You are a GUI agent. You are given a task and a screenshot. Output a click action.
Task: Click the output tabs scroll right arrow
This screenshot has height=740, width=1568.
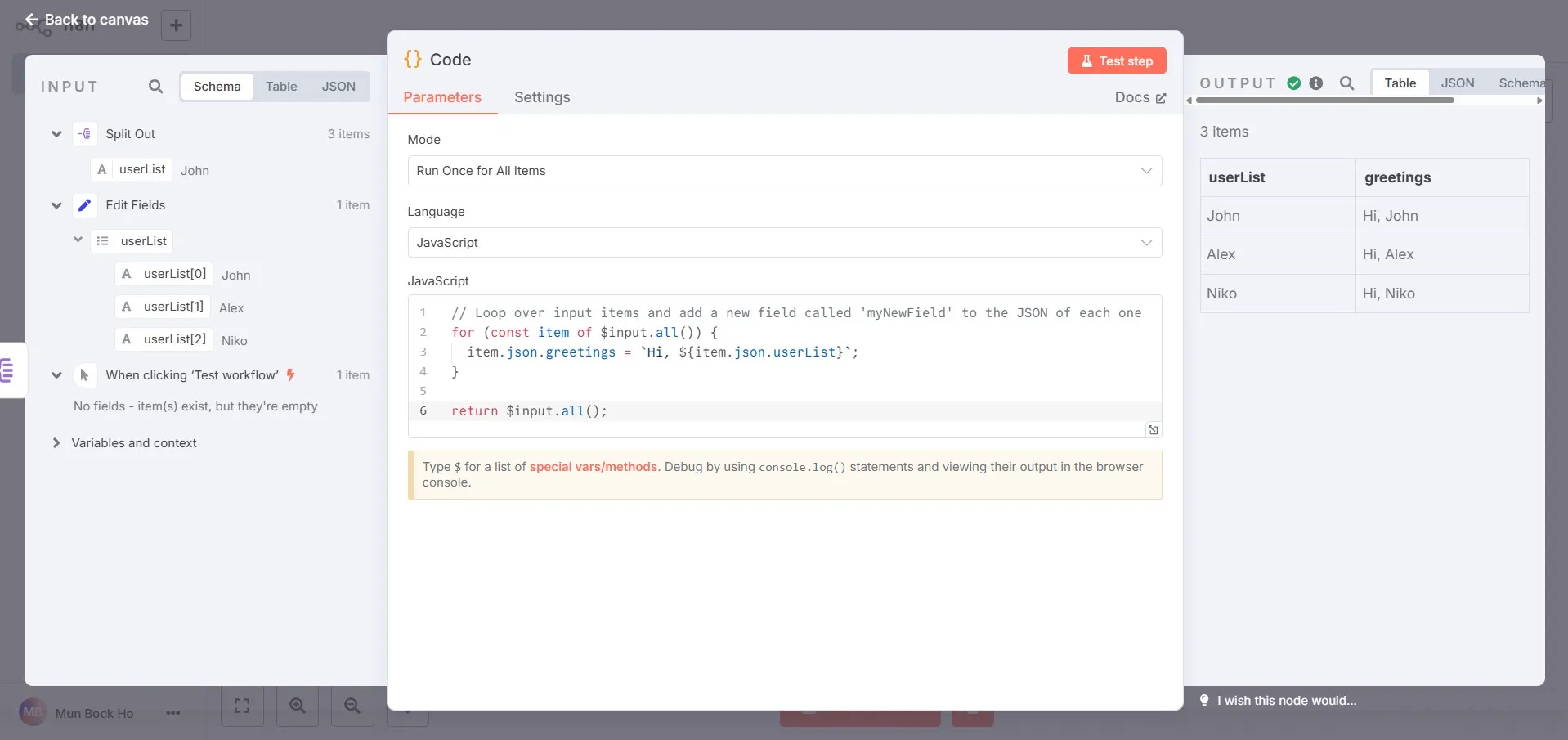point(1539,101)
